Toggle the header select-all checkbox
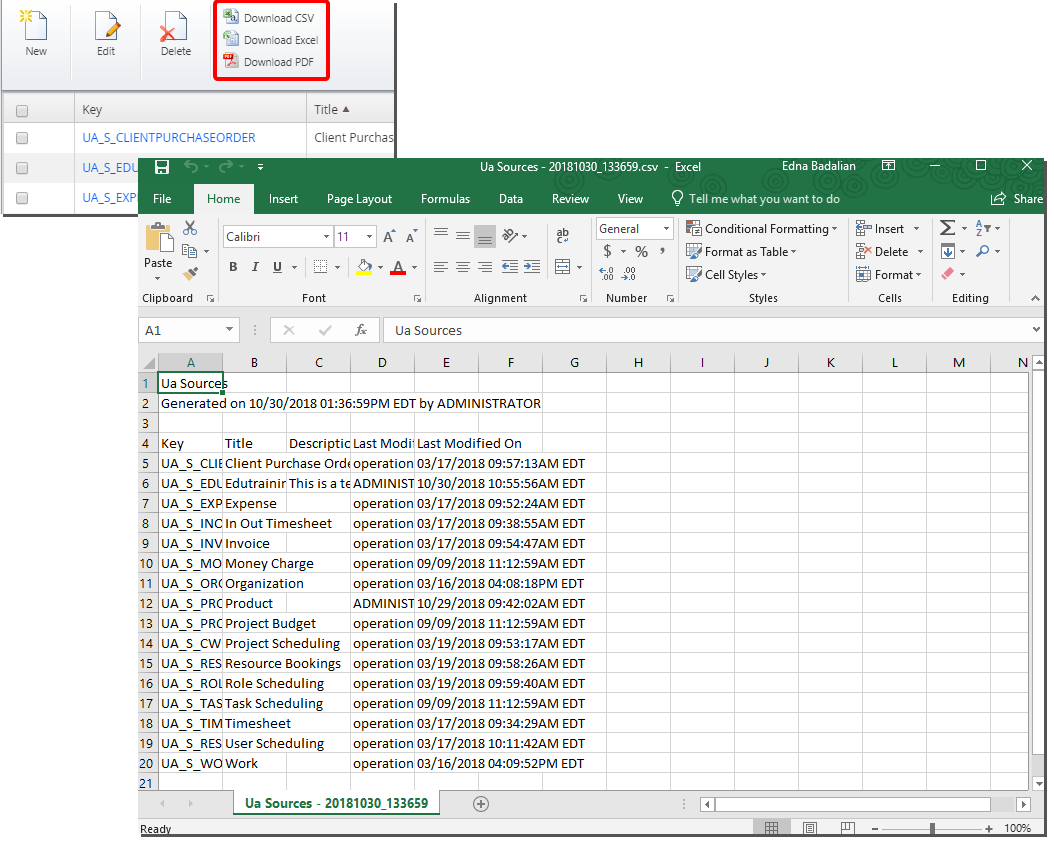The width and height of the screenshot is (1054, 844). [x=22, y=111]
